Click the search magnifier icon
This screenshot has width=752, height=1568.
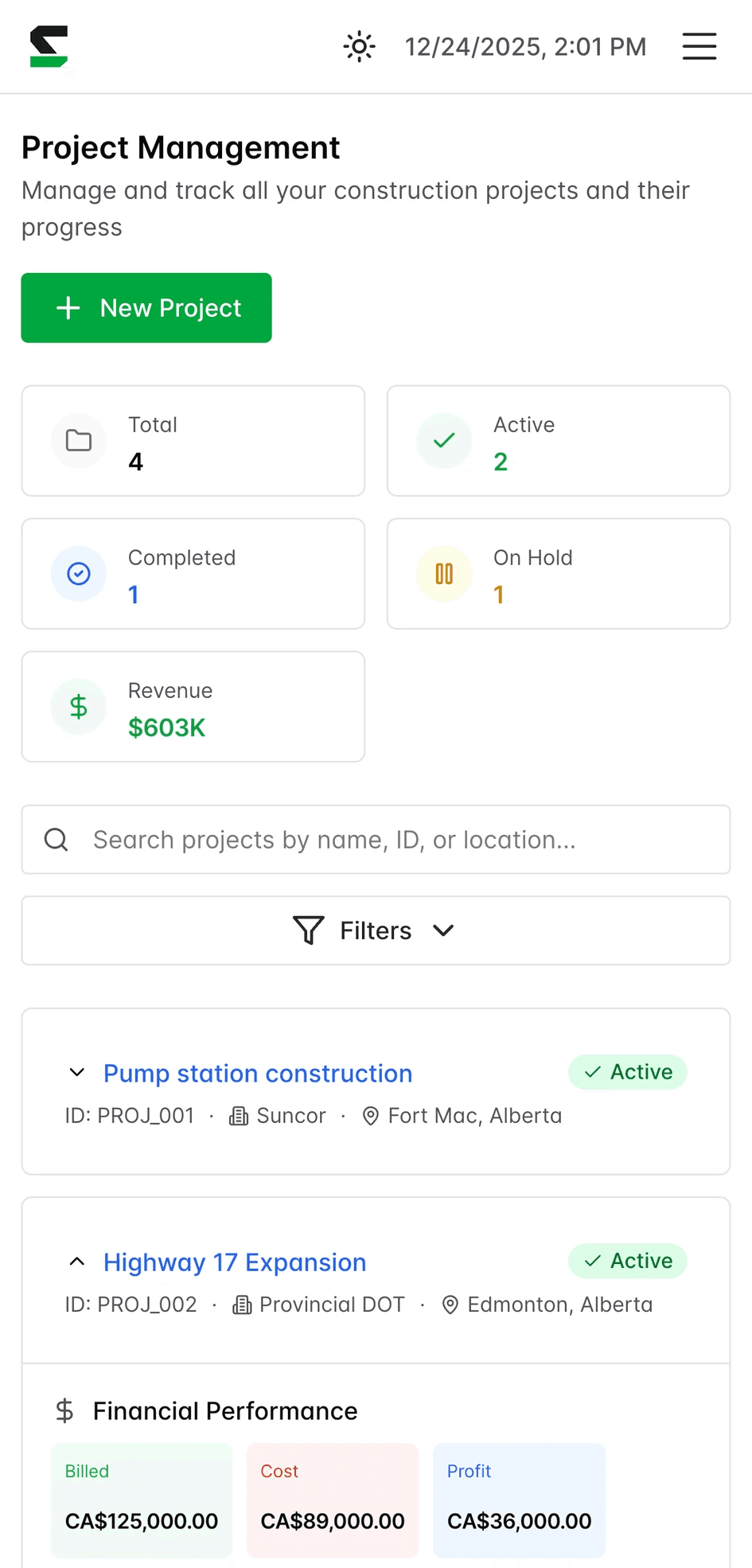pos(56,839)
